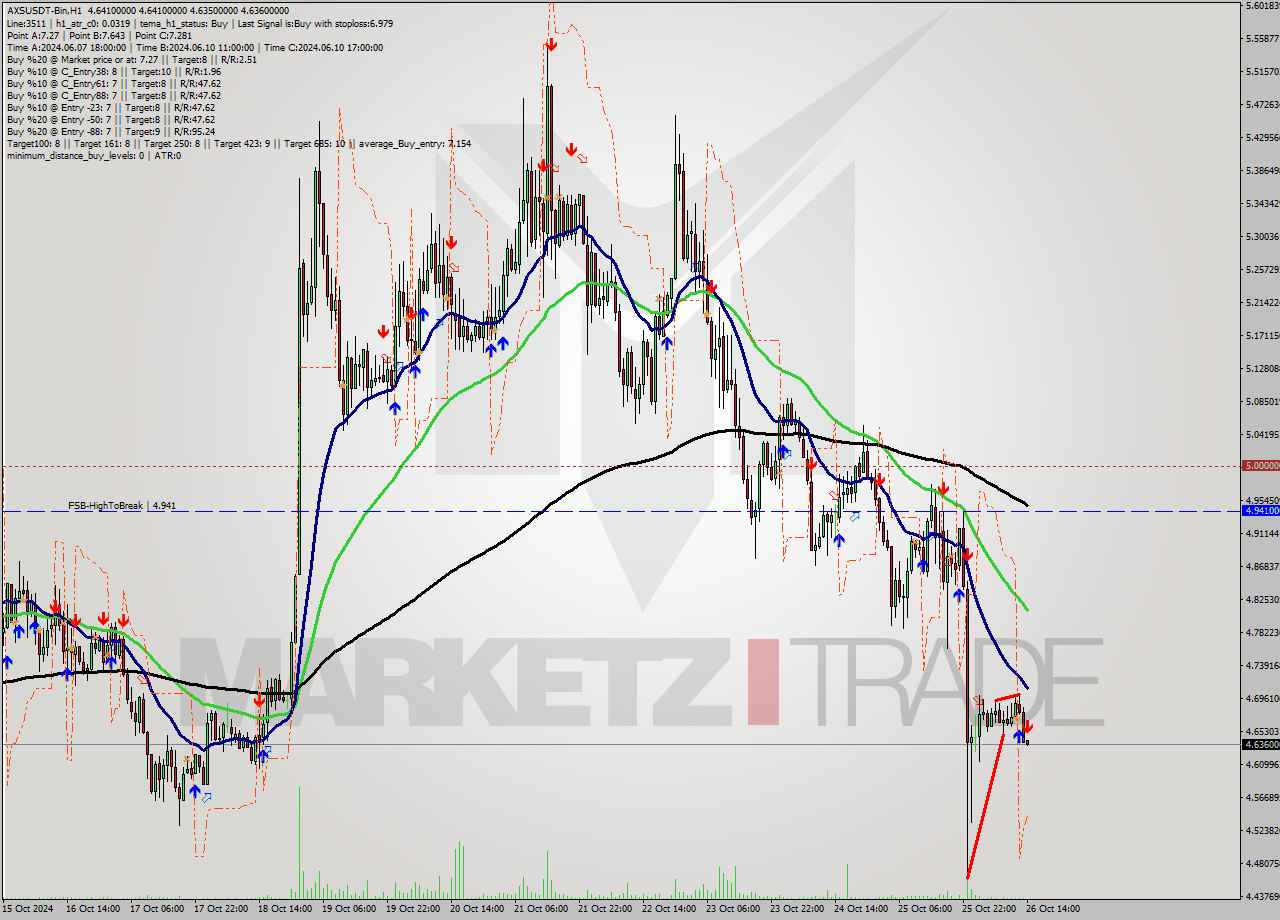This screenshot has height=920, width=1280.
Task: Click red sell arrow above 21 Oct peak
Action: [x=551, y=43]
